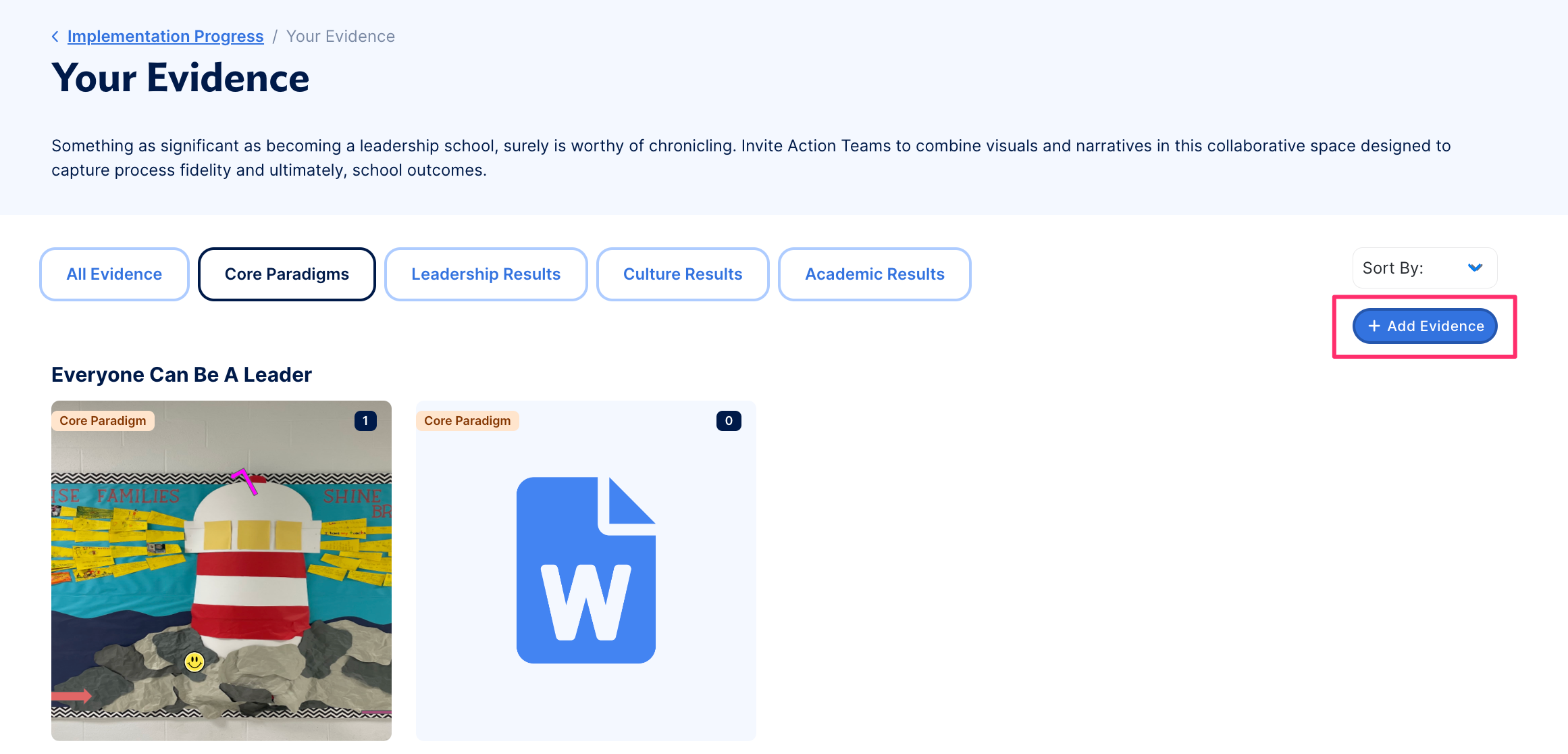Select the Core Paradigms tab
Viewport: 1568px width, 754px height.
click(286, 274)
